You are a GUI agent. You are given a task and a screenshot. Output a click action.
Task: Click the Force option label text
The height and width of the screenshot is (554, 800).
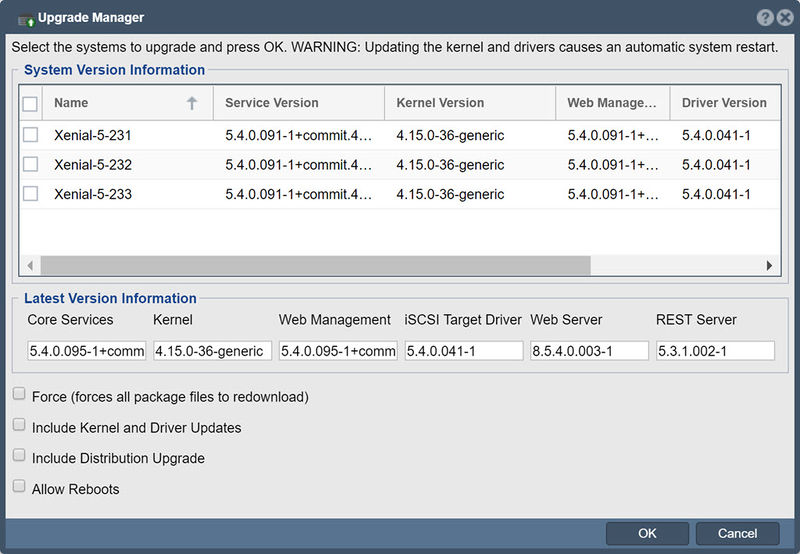click(170, 397)
